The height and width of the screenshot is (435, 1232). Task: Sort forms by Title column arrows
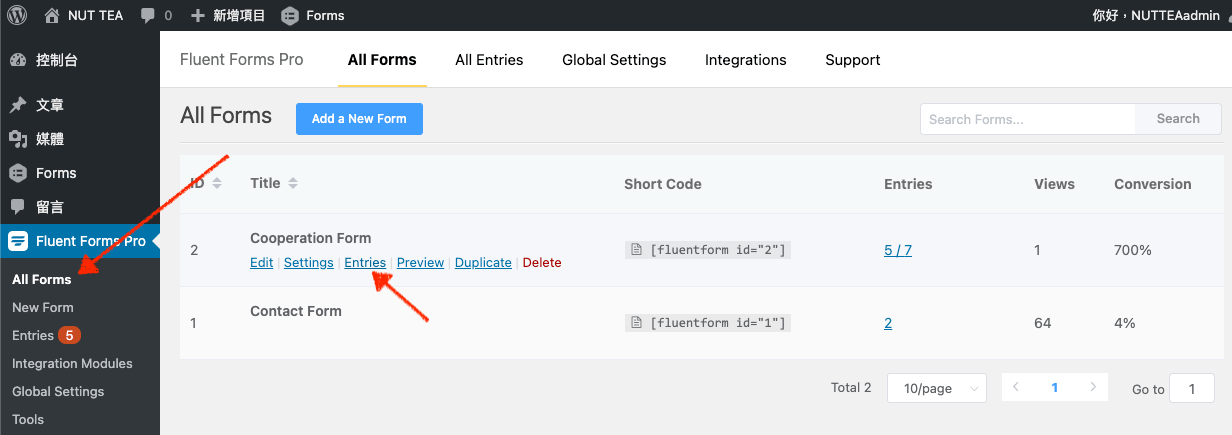[293, 184]
